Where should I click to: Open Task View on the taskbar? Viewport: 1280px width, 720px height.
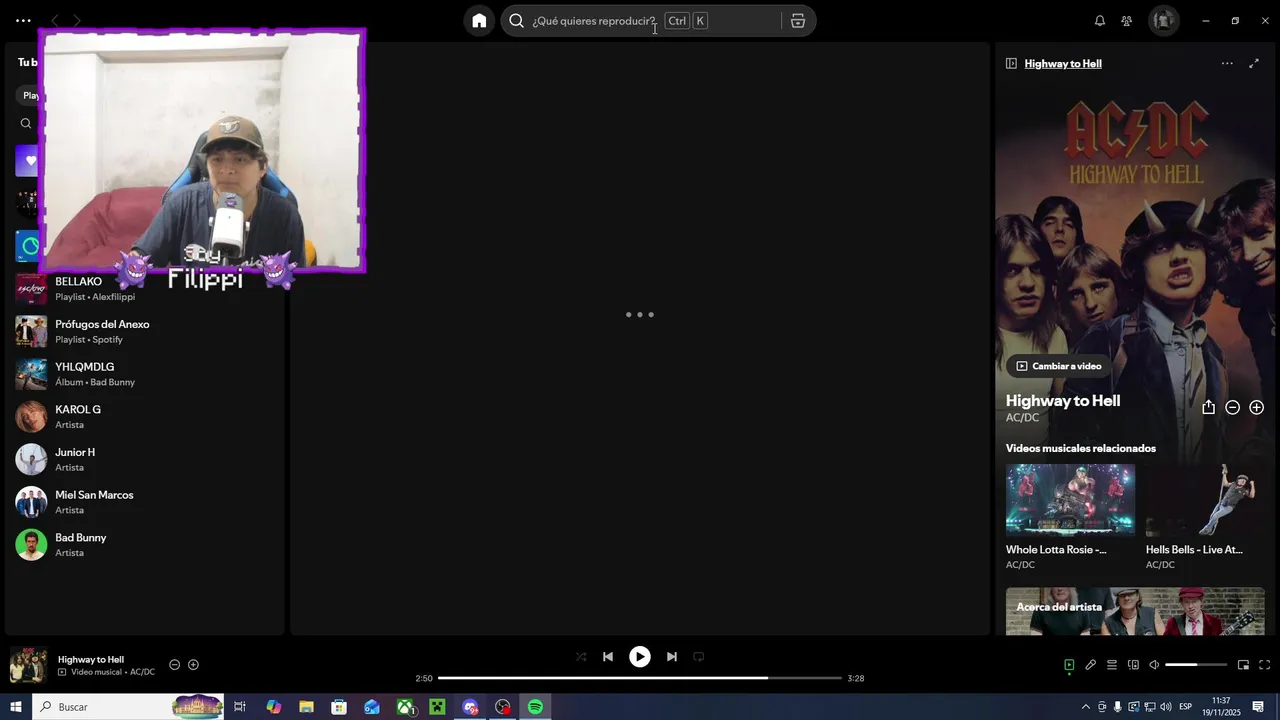click(x=240, y=707)
